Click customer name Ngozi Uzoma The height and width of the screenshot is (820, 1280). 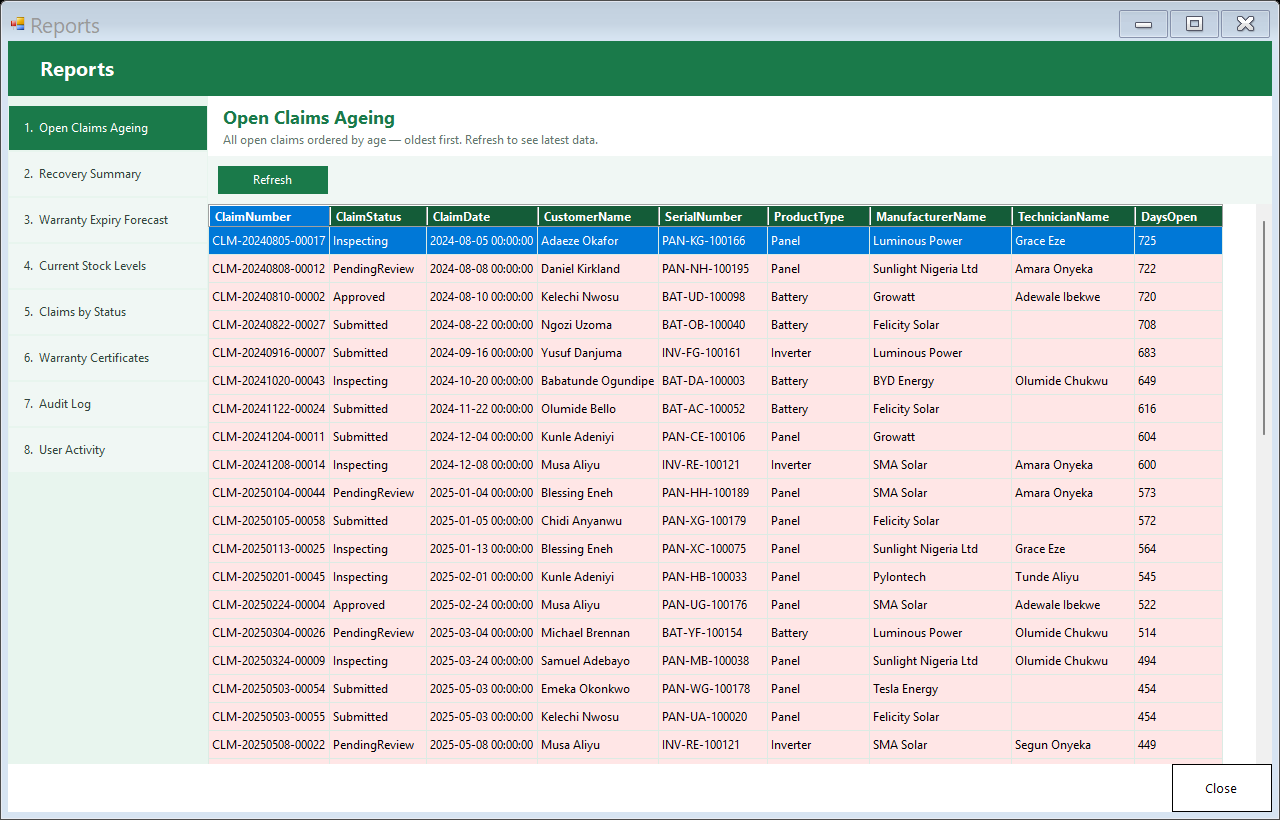[598, 325]
